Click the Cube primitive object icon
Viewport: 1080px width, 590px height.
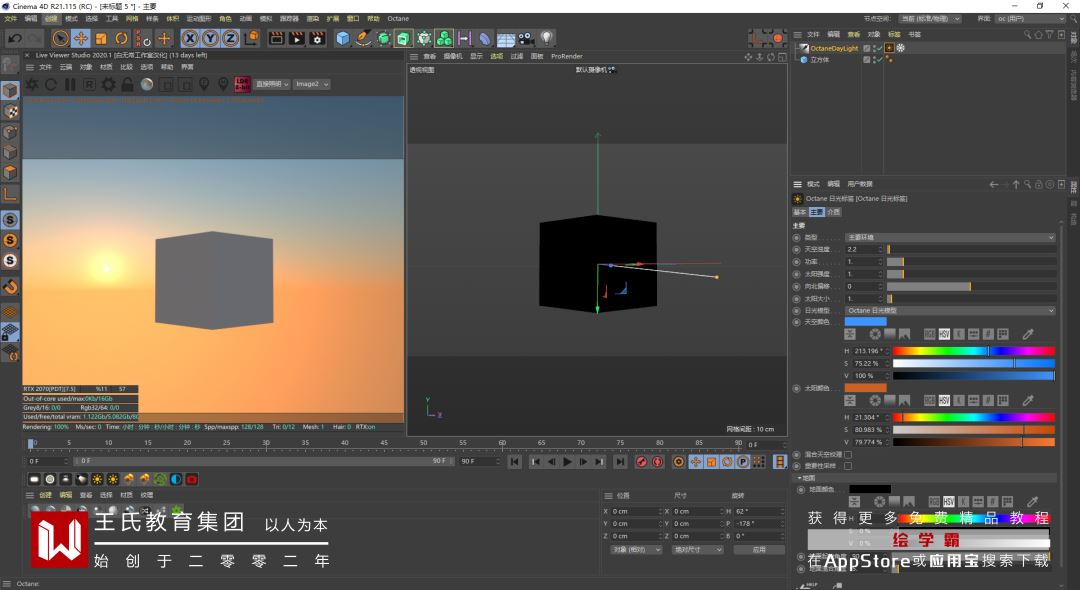pyautogui.click(x=343, y=38)
